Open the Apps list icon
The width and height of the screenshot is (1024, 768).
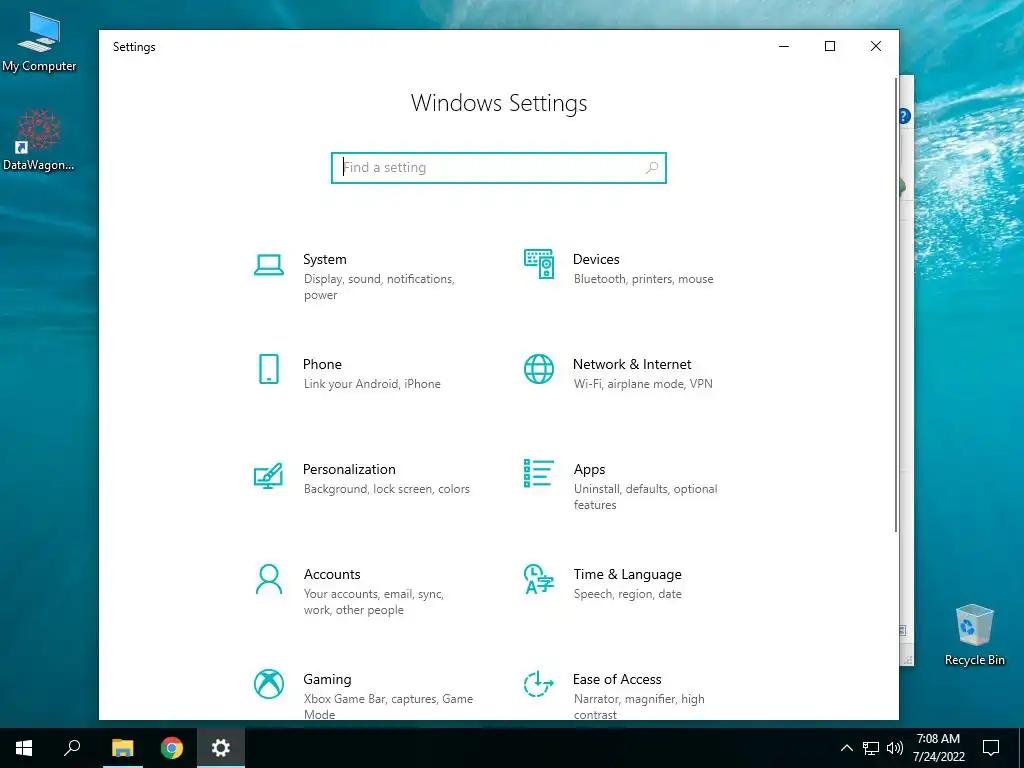(539, 473)
